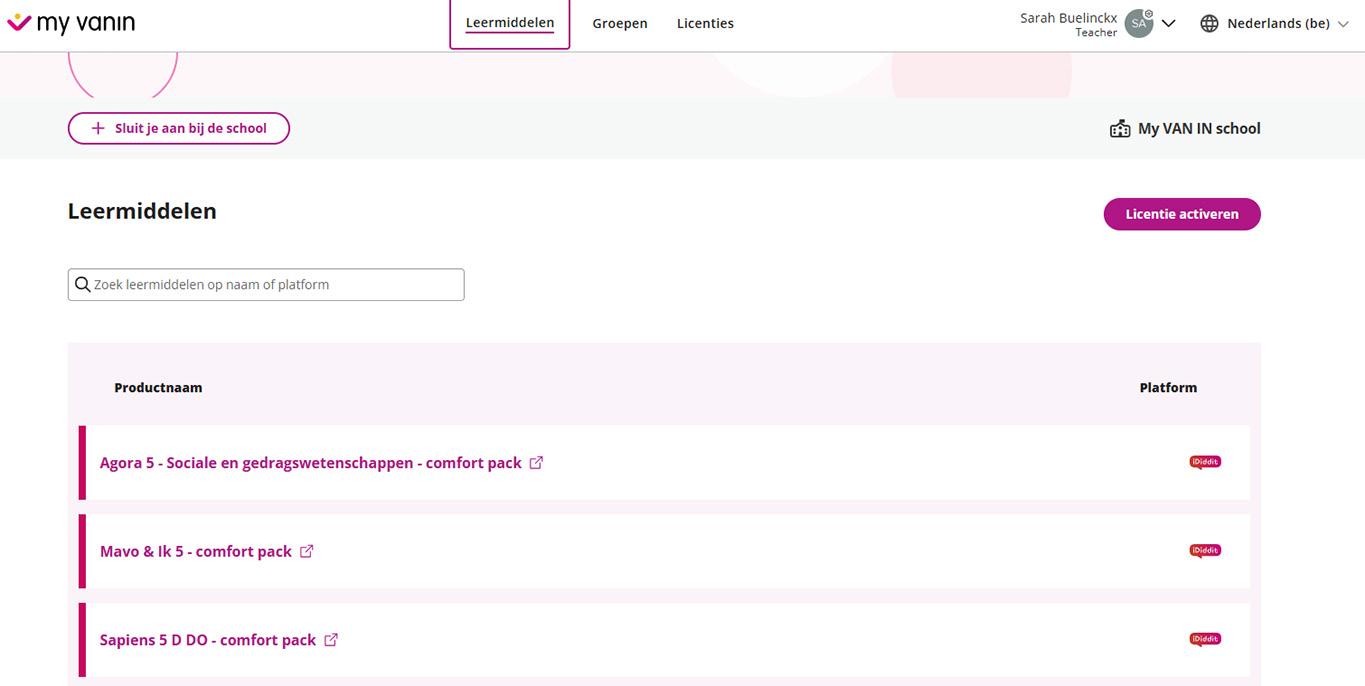Image resolution: width=1365 pixels, height=686 pixels.
Task: Click the my vanin logo
Action: (x=70, y=23)
